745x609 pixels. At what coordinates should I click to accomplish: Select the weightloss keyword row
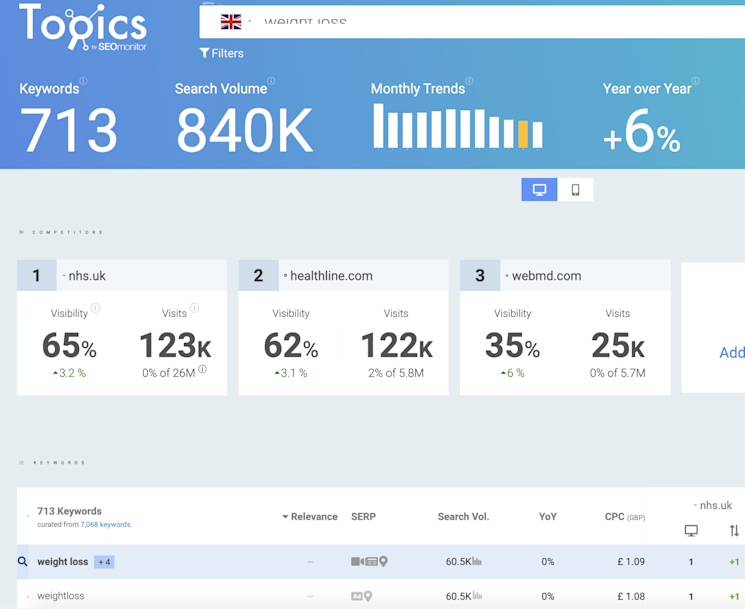(381, 595)
